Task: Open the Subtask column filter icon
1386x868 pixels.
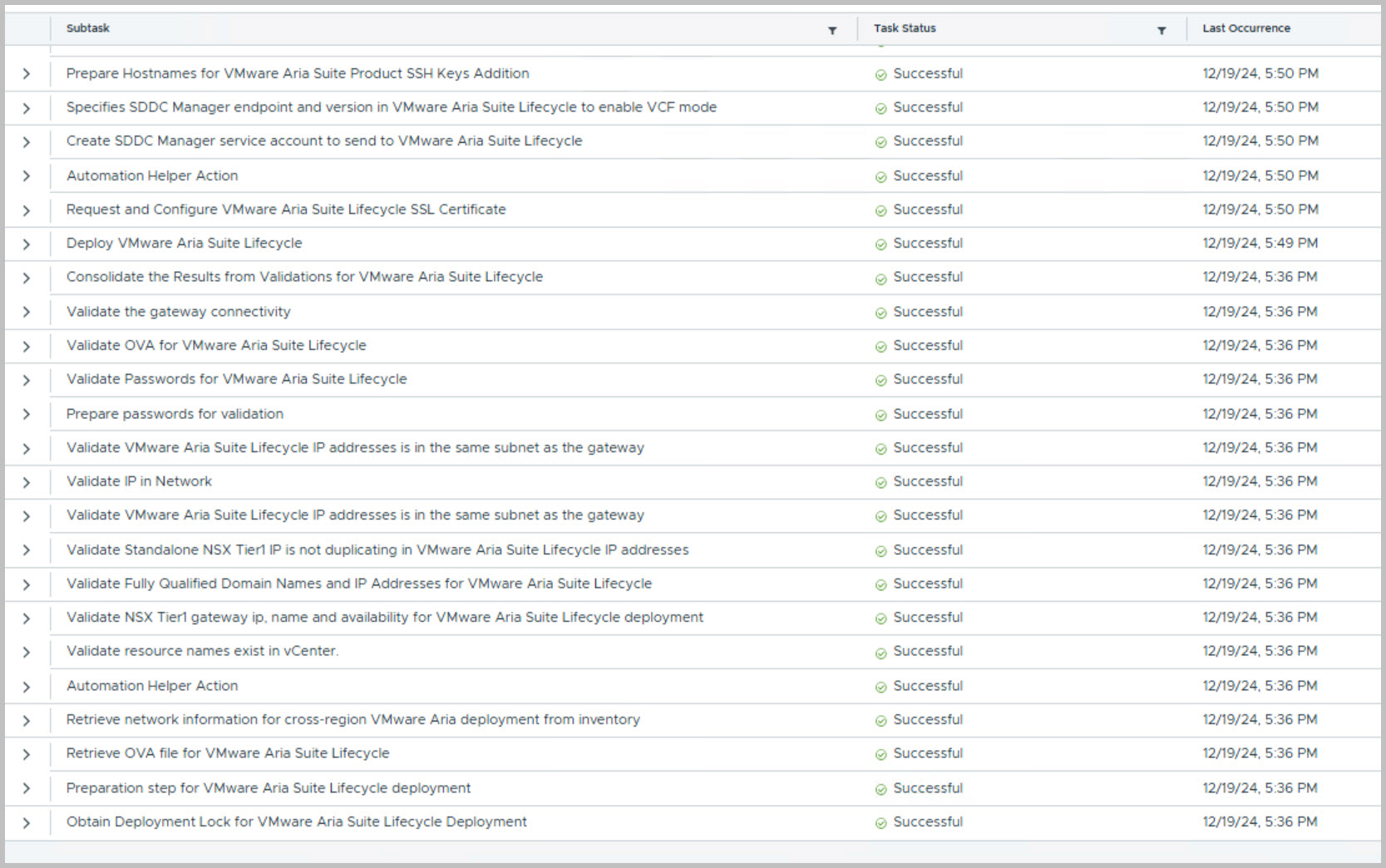Action: click(831, 31)
